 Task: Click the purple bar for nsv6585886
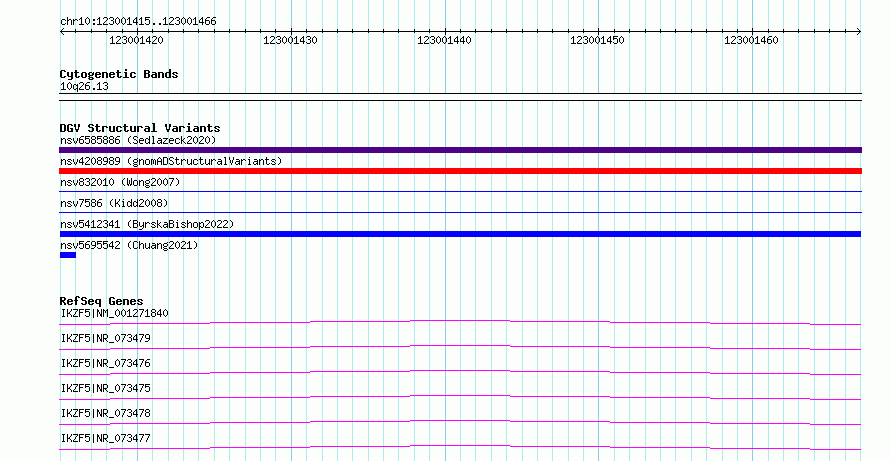pyautogui.click(x=460, y=150)
